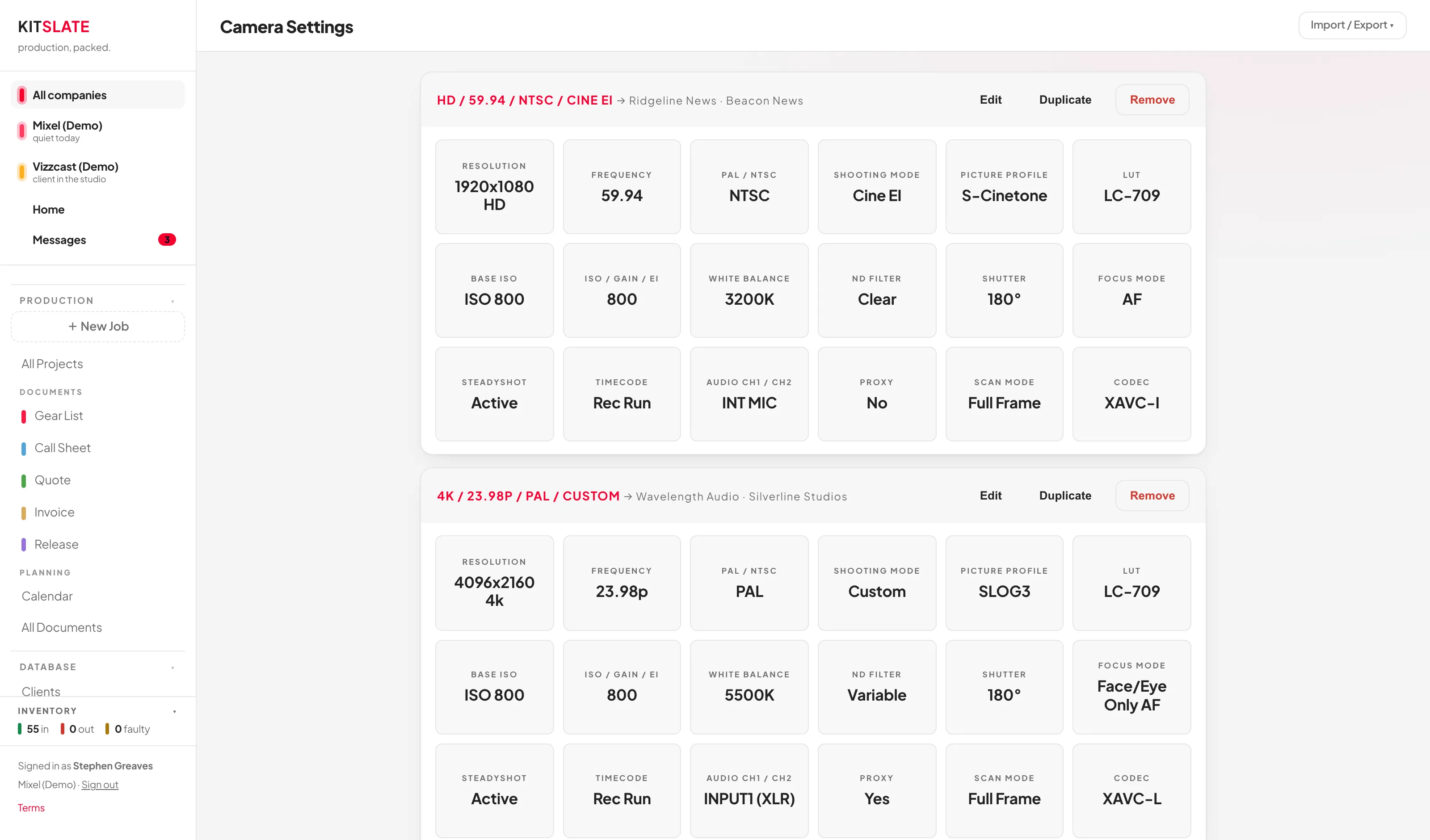Image resolution: width=1430 pixels, height=840 pixels.
Task: Click the Custom shooting mode tile
Action: pos(877,583)
